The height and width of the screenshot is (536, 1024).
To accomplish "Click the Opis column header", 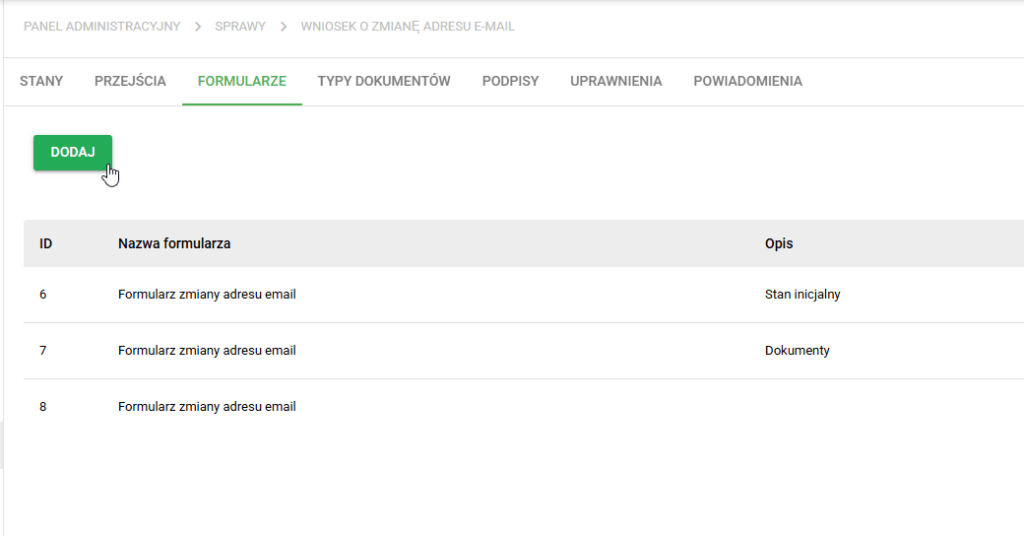I will 779,244.
